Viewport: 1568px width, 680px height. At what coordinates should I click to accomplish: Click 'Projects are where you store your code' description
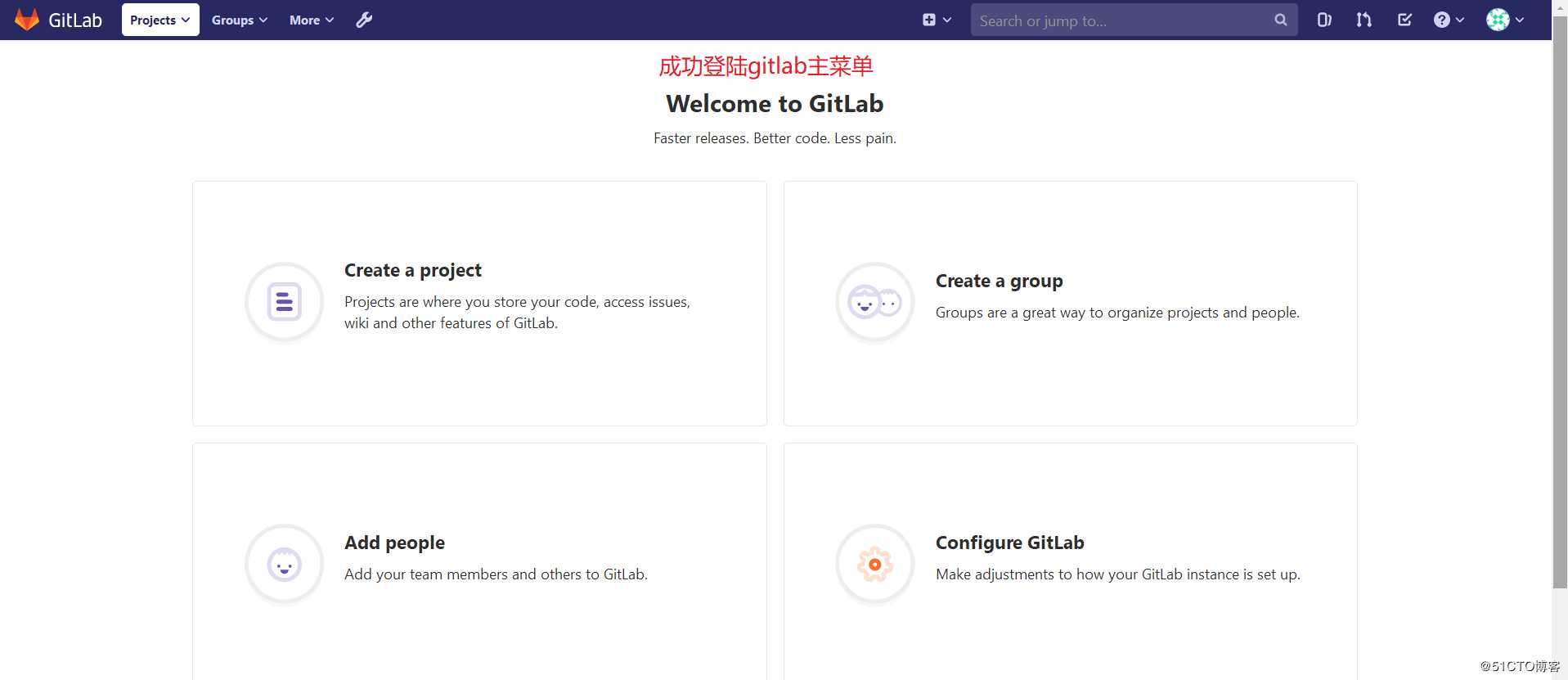(x=517, y=313)
